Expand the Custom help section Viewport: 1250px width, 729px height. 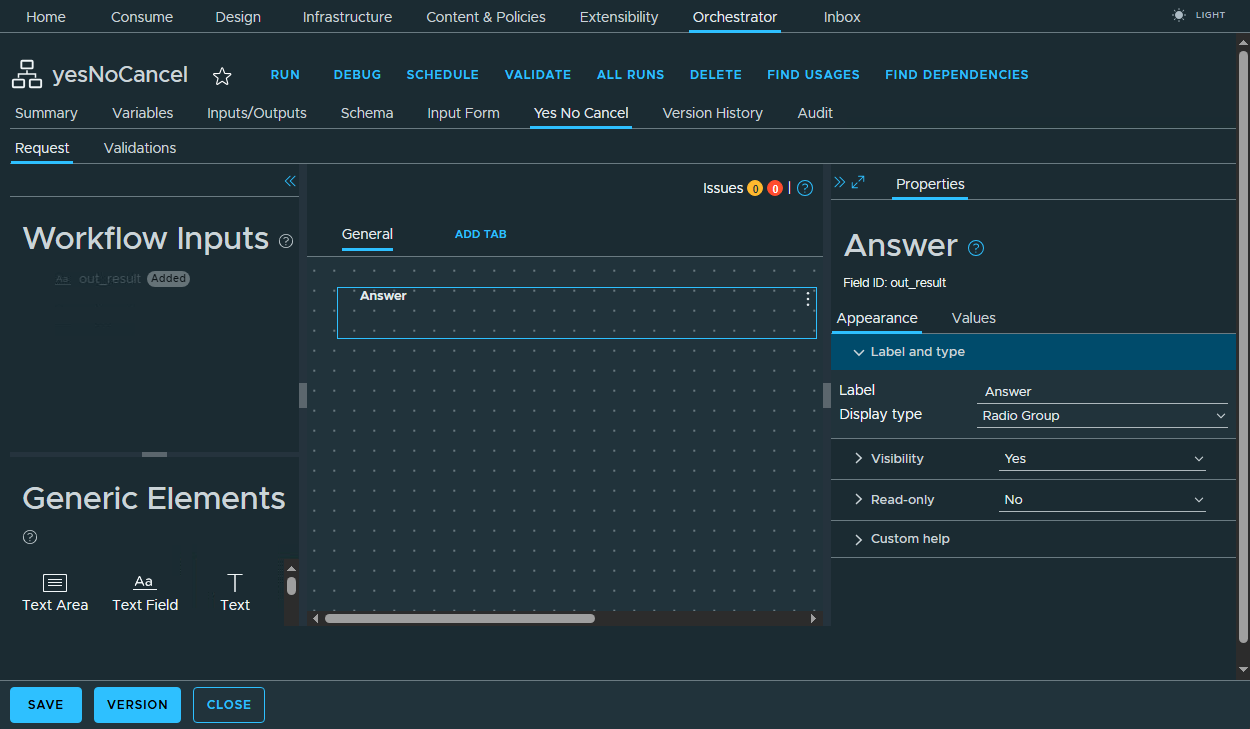tap(858, 539)
